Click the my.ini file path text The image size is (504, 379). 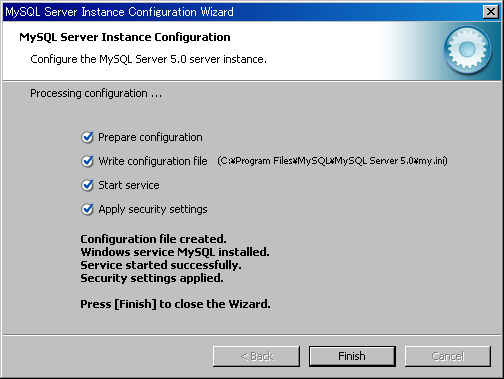(332, 161)
